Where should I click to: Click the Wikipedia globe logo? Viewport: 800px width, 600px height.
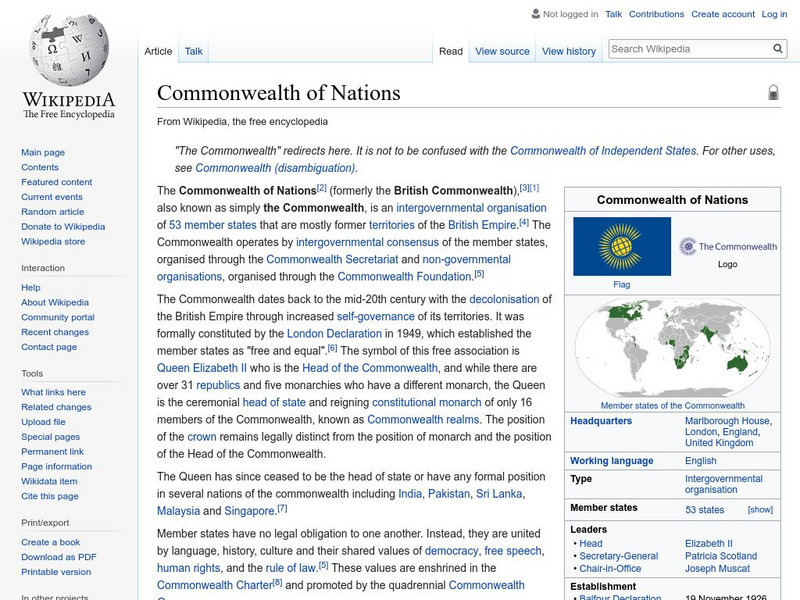tap(69, 49)
